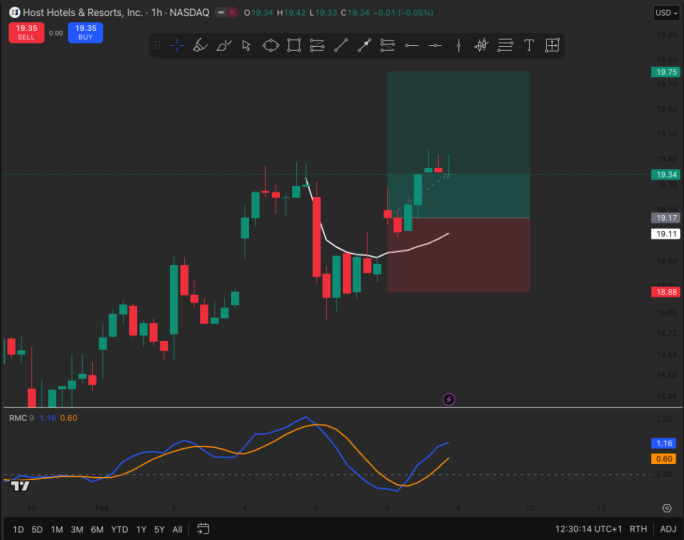Select the brush drawing tool

[x=224, y=45]
